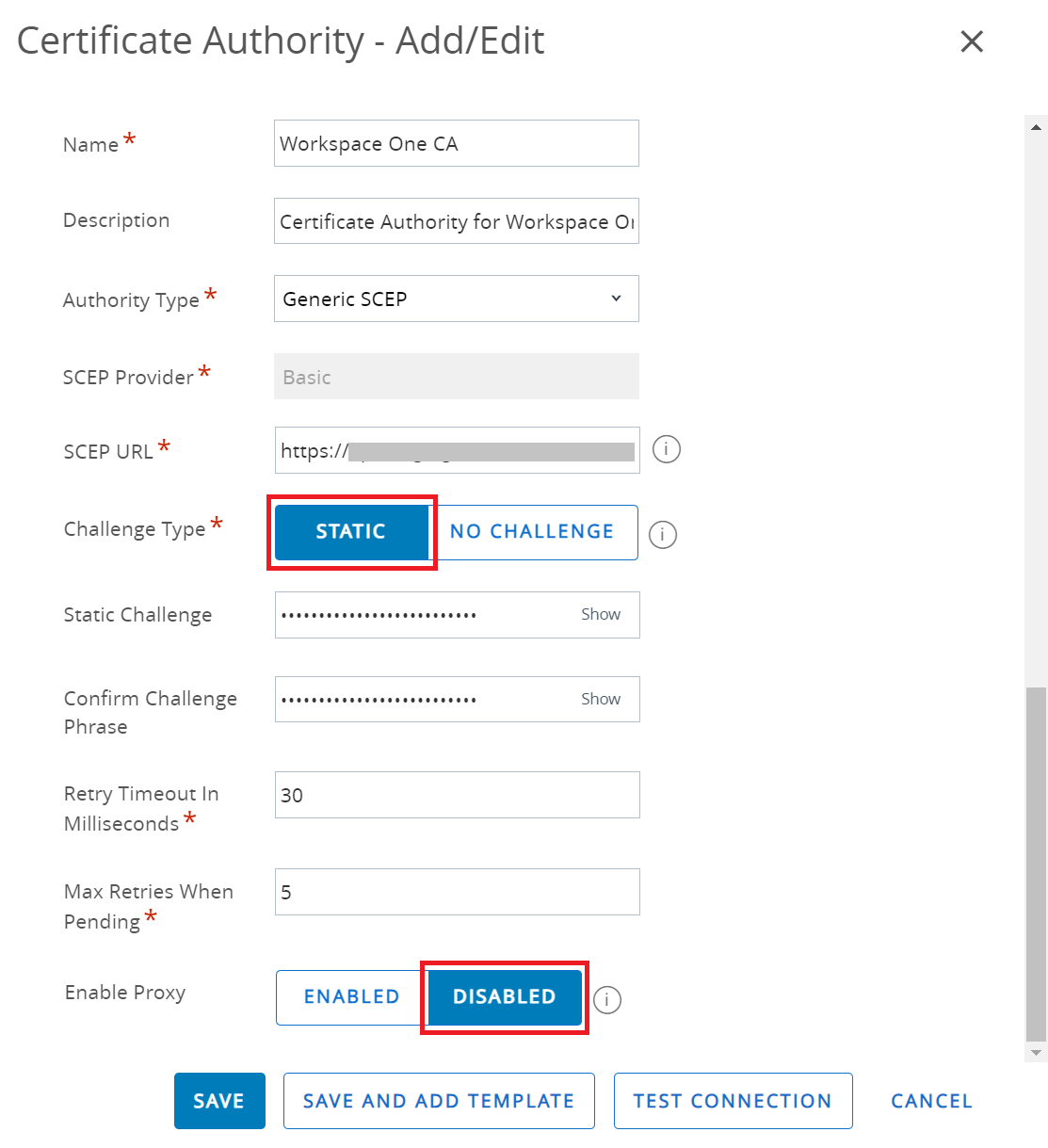Set Enable Proxy to DISABLED

coord(505,996)
